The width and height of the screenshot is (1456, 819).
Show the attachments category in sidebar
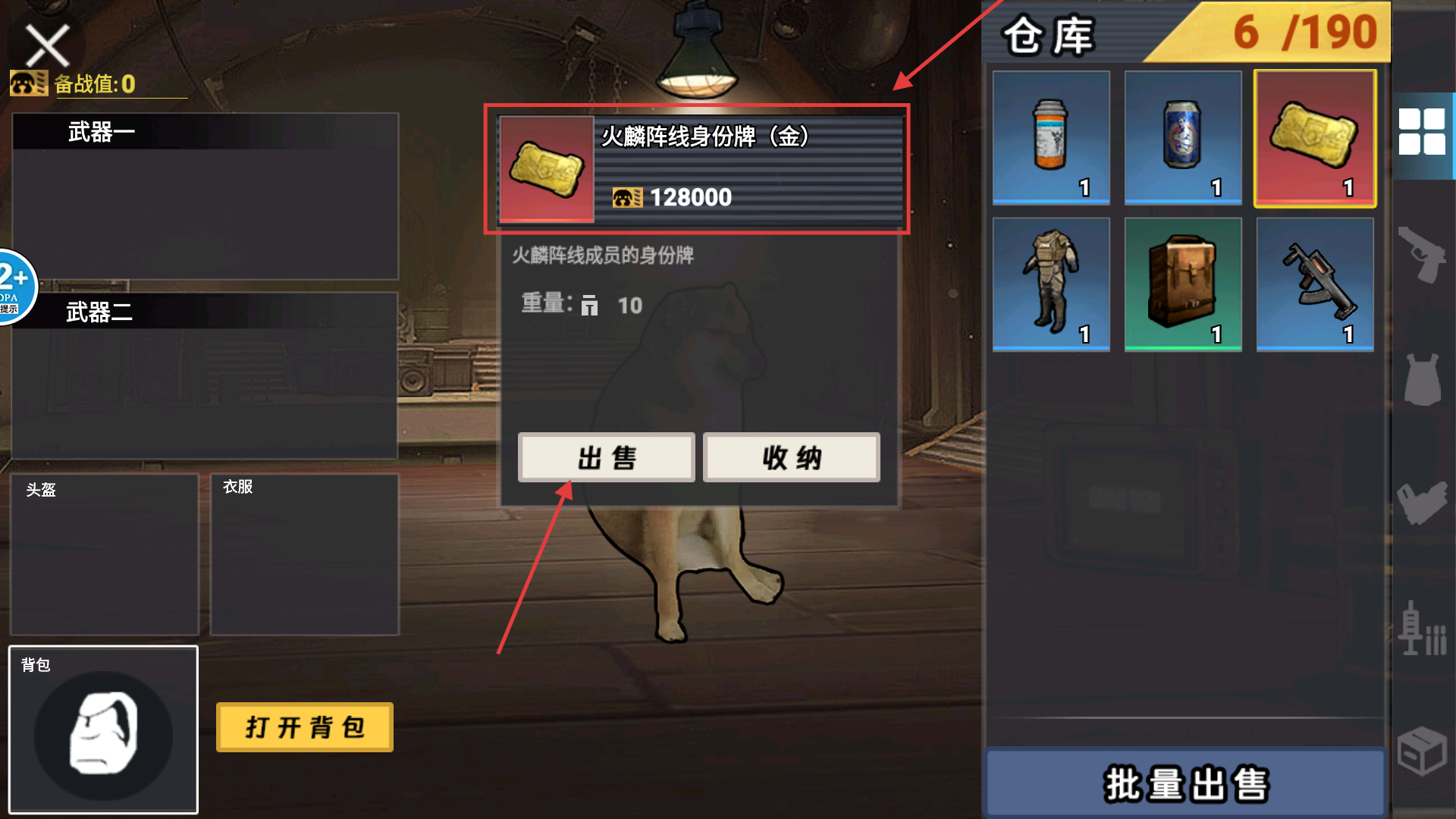[1423, 503]
